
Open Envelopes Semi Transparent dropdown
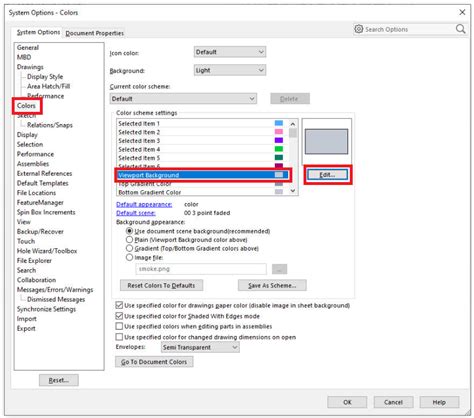200,347
